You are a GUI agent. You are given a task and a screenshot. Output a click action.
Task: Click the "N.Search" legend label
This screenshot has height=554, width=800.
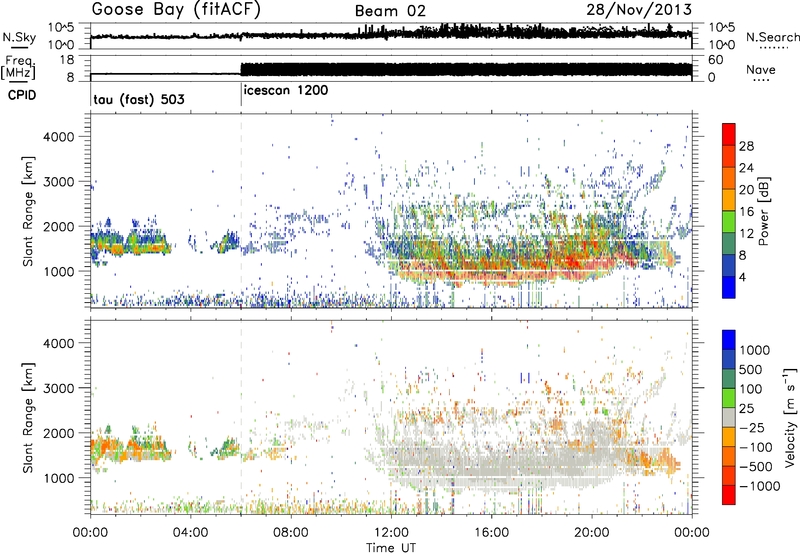[x=772, y=37]
